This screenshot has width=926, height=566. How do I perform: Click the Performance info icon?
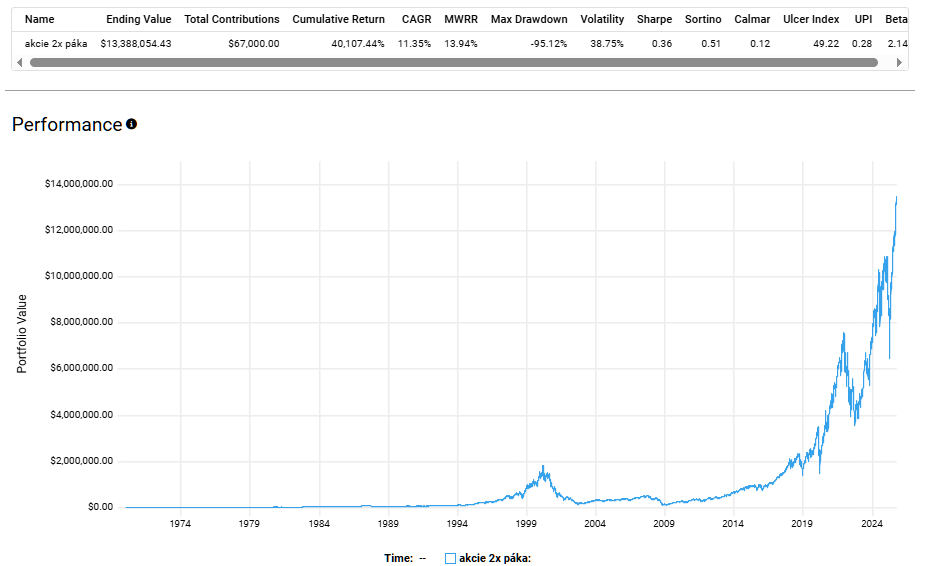131,125
